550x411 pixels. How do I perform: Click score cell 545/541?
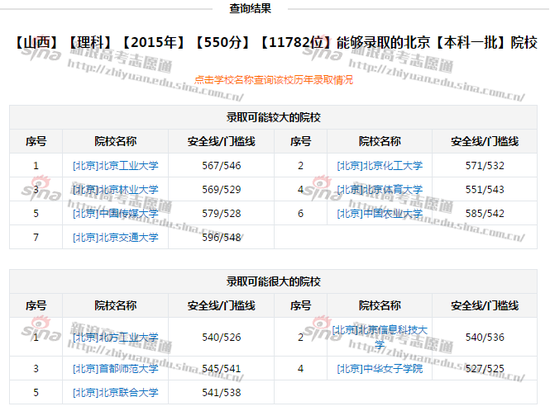tap(221, 369)
